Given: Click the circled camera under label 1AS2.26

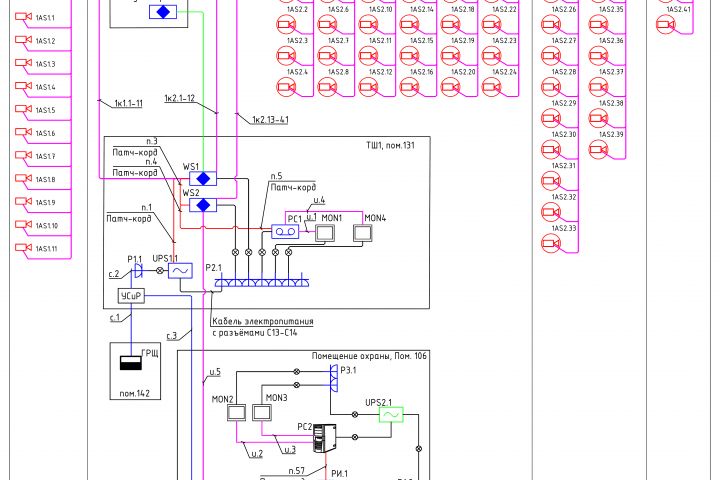Looking at the screenshot, I should pos(551,24).
